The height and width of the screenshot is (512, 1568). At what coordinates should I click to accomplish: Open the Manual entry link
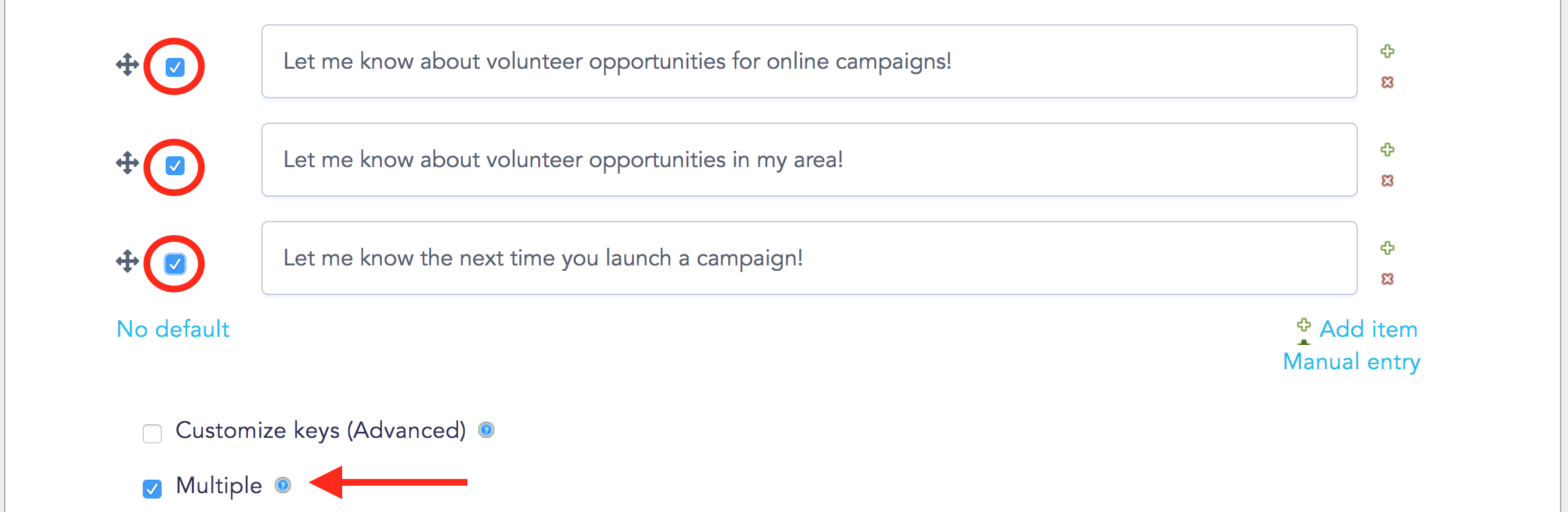[1352, 362]
